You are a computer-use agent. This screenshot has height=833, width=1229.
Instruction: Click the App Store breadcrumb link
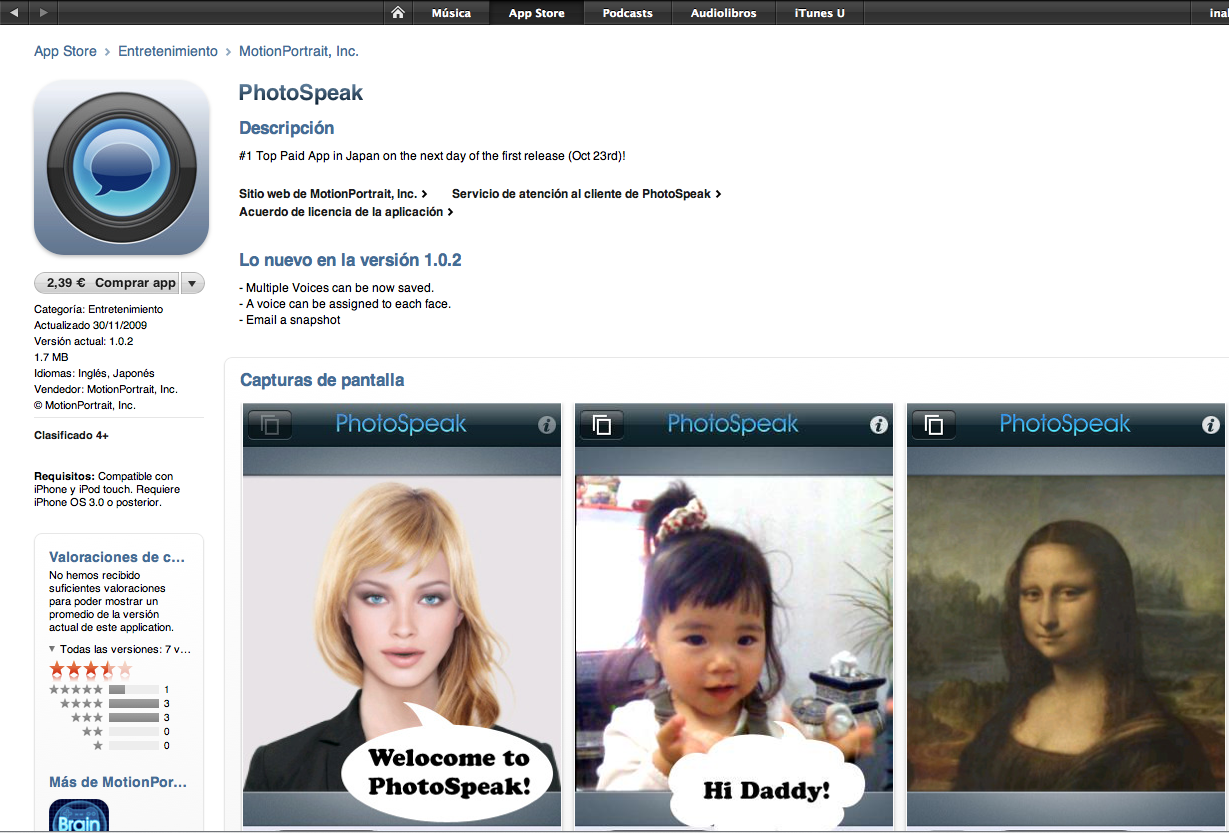pyautogui.click(x=65, y=51)
